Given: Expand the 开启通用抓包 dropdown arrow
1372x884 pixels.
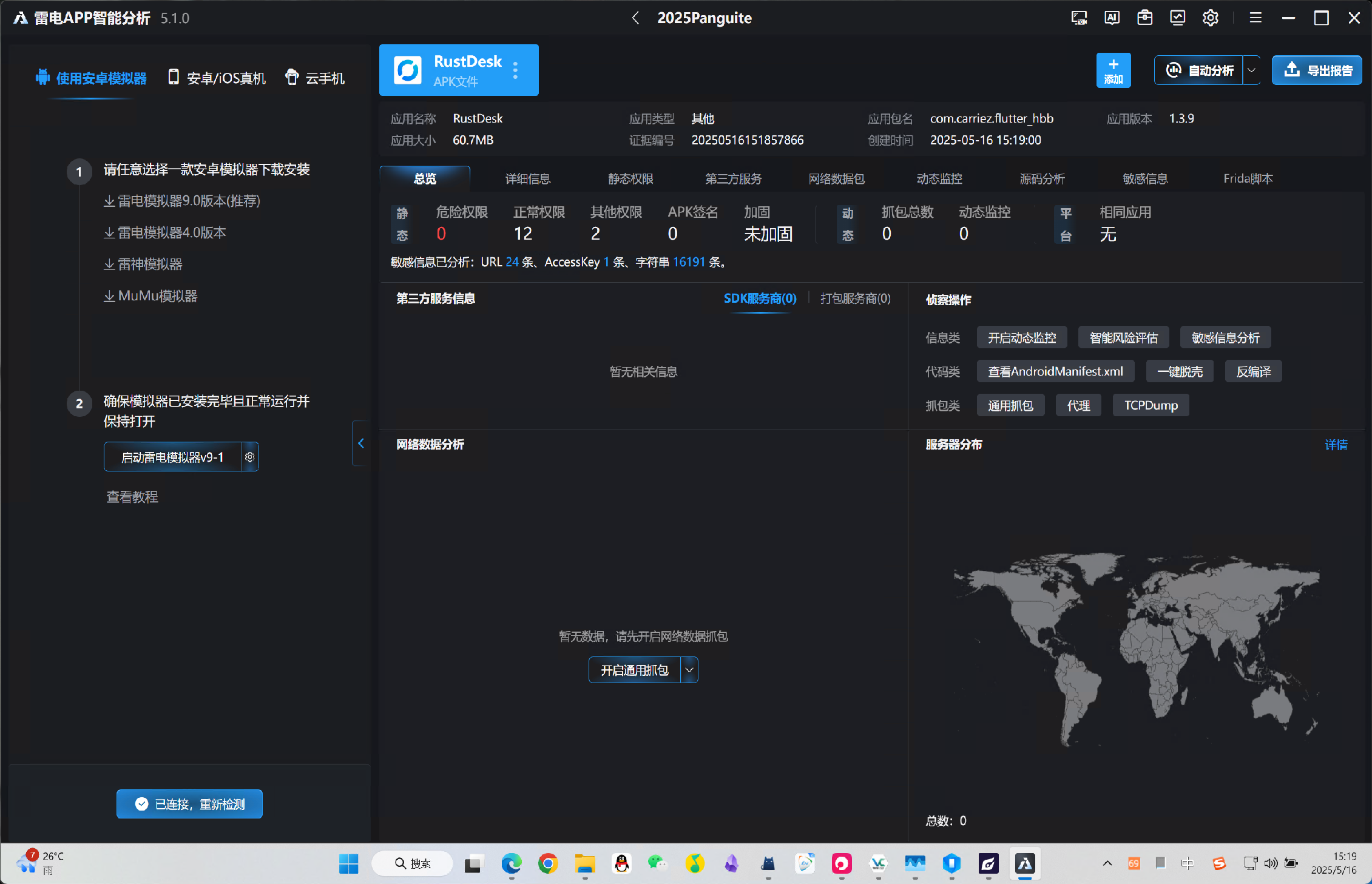Looking at the screenshot, I should (x=689, y=670).
